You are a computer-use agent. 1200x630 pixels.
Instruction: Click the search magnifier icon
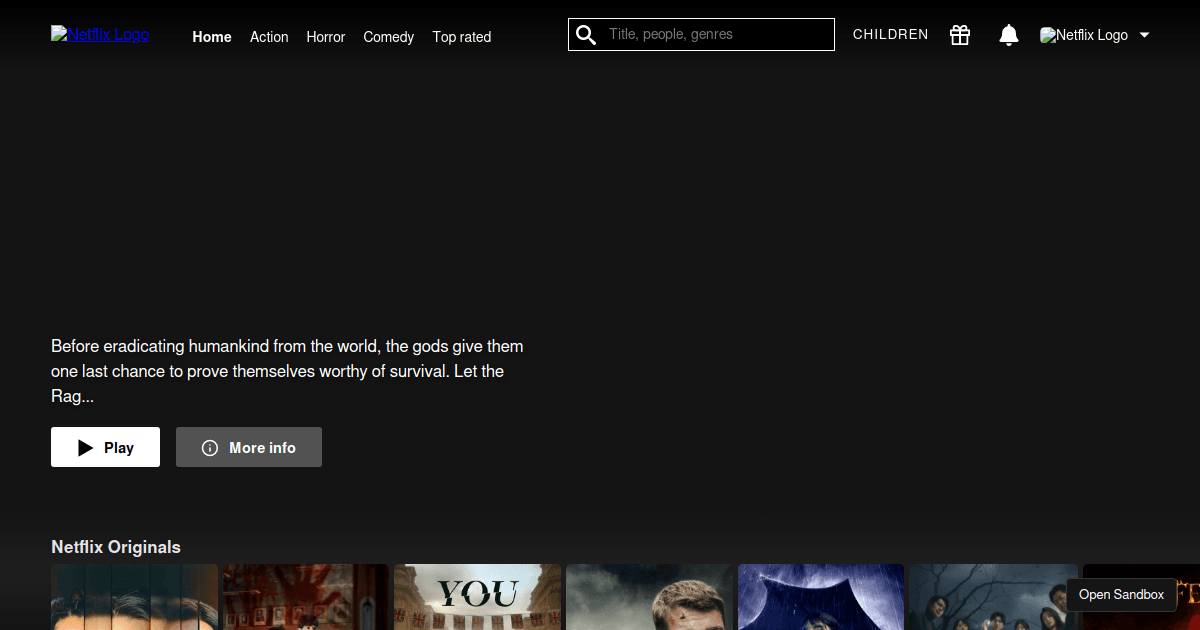[585, 34]
